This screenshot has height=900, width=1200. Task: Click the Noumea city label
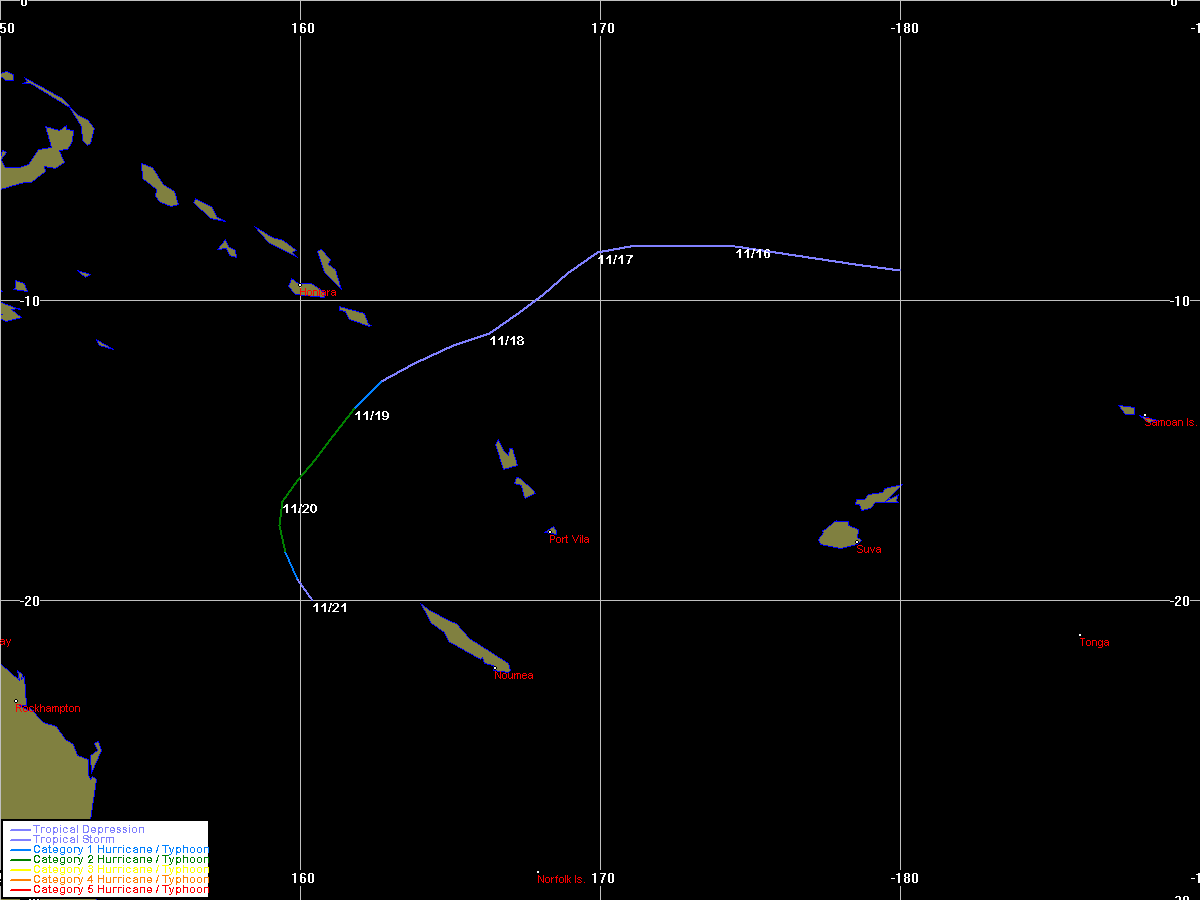(514, 675)
